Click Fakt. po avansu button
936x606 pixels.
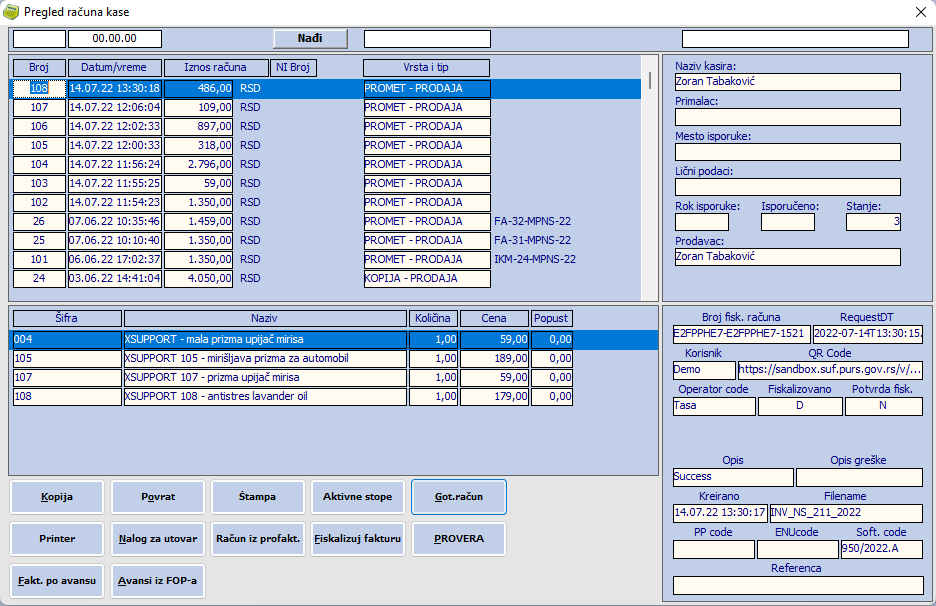click(x=57, y=581)
